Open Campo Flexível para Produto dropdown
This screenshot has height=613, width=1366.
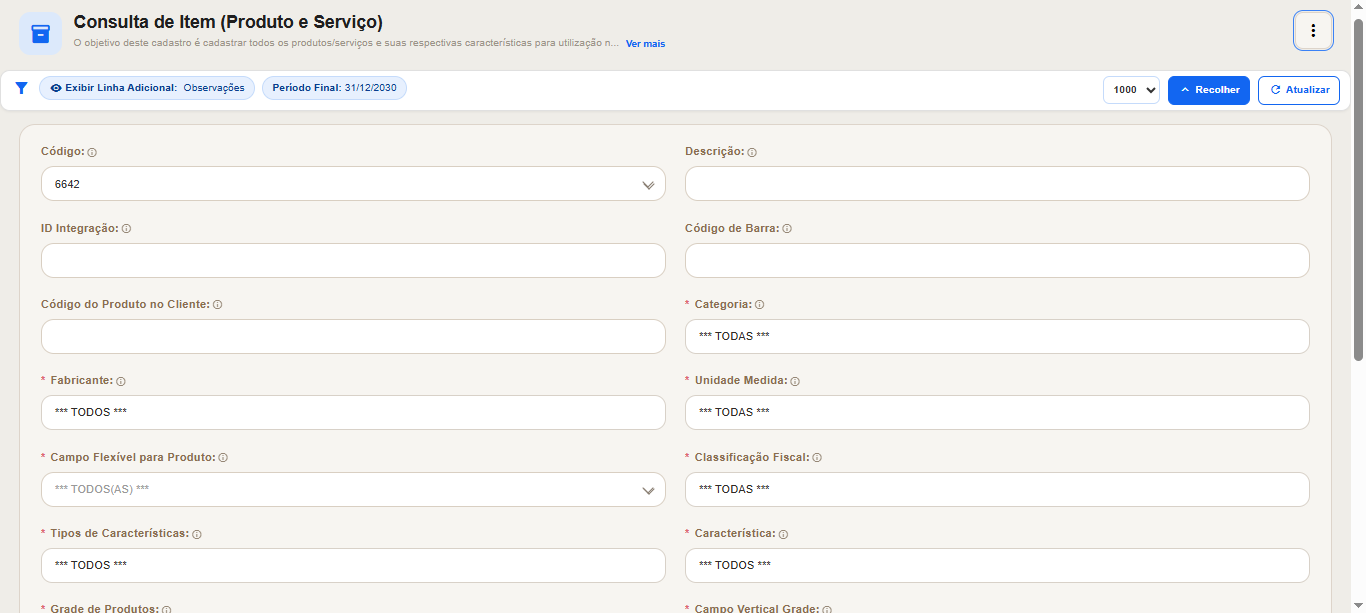click(353, 489)
